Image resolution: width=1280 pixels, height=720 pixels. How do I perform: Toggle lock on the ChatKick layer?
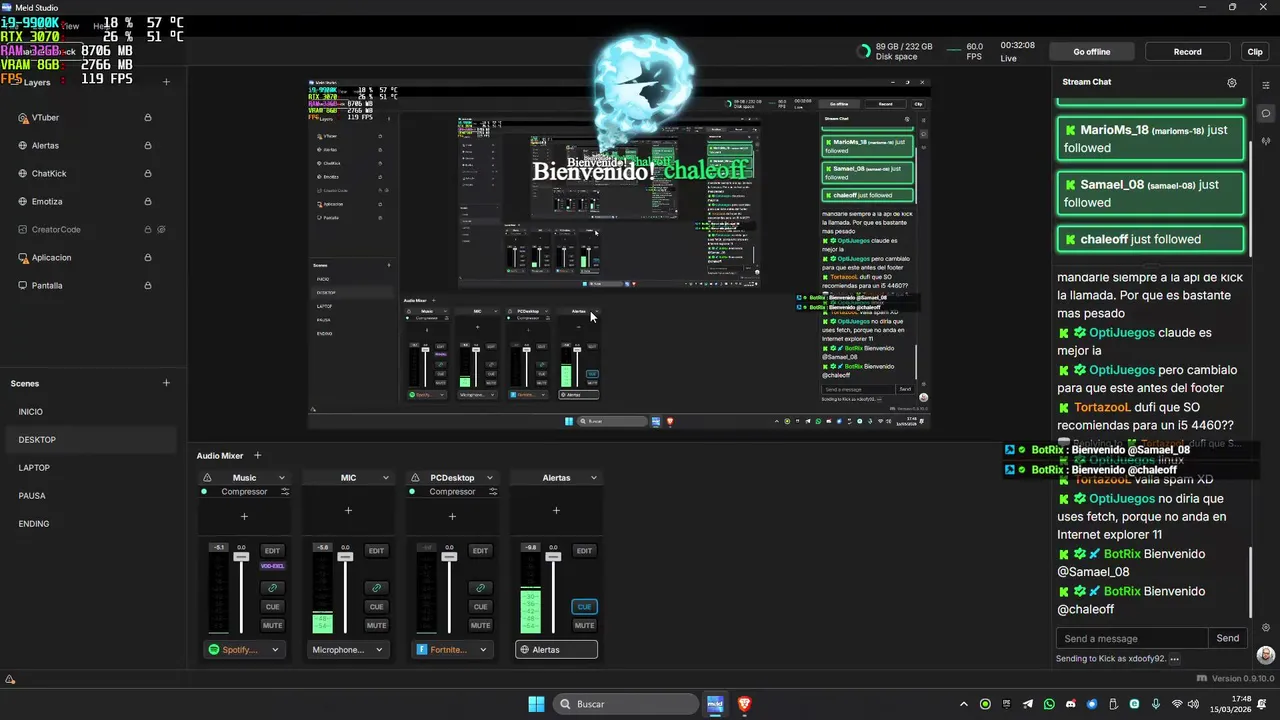tap(148, 174)
